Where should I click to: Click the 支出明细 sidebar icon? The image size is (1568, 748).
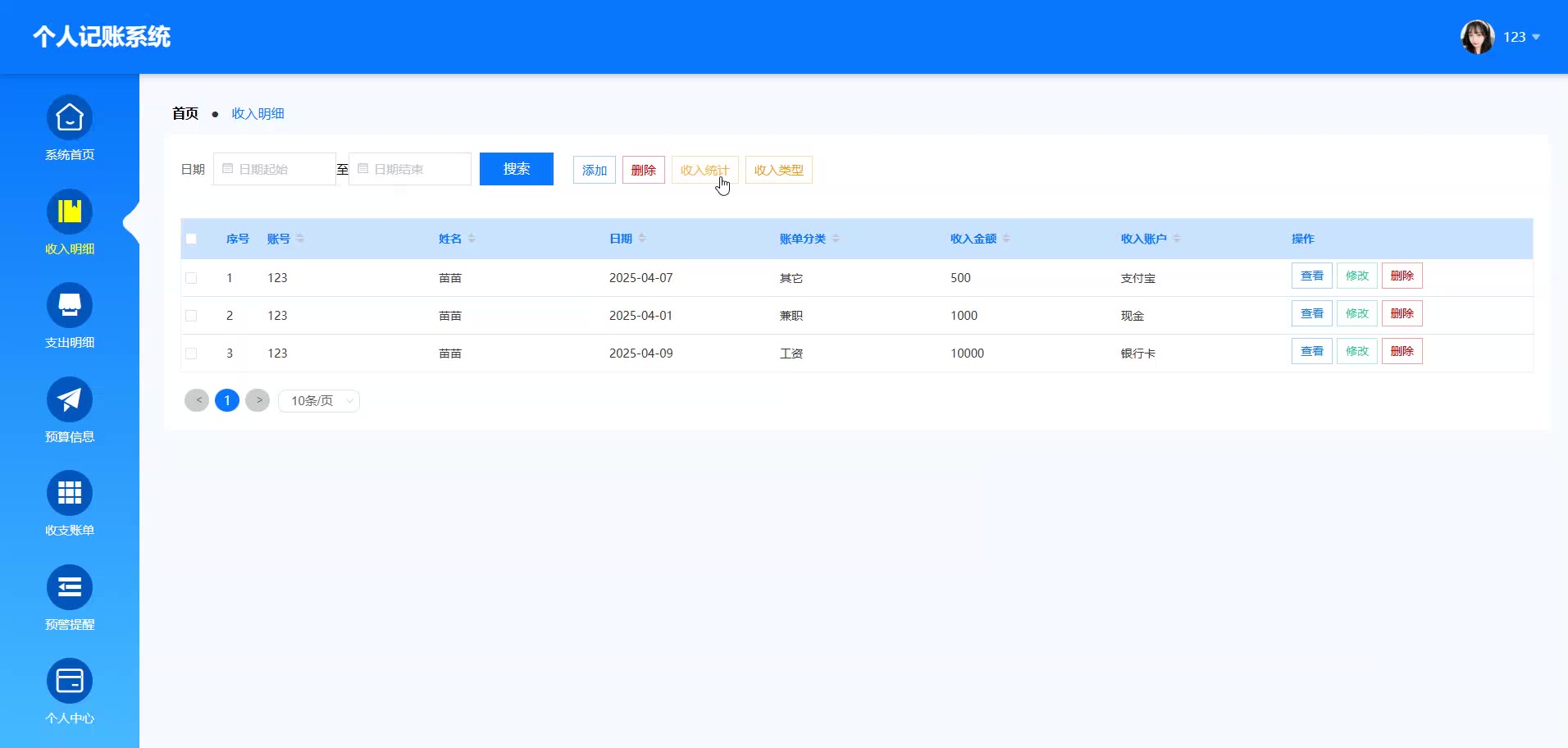pos(70,306)
